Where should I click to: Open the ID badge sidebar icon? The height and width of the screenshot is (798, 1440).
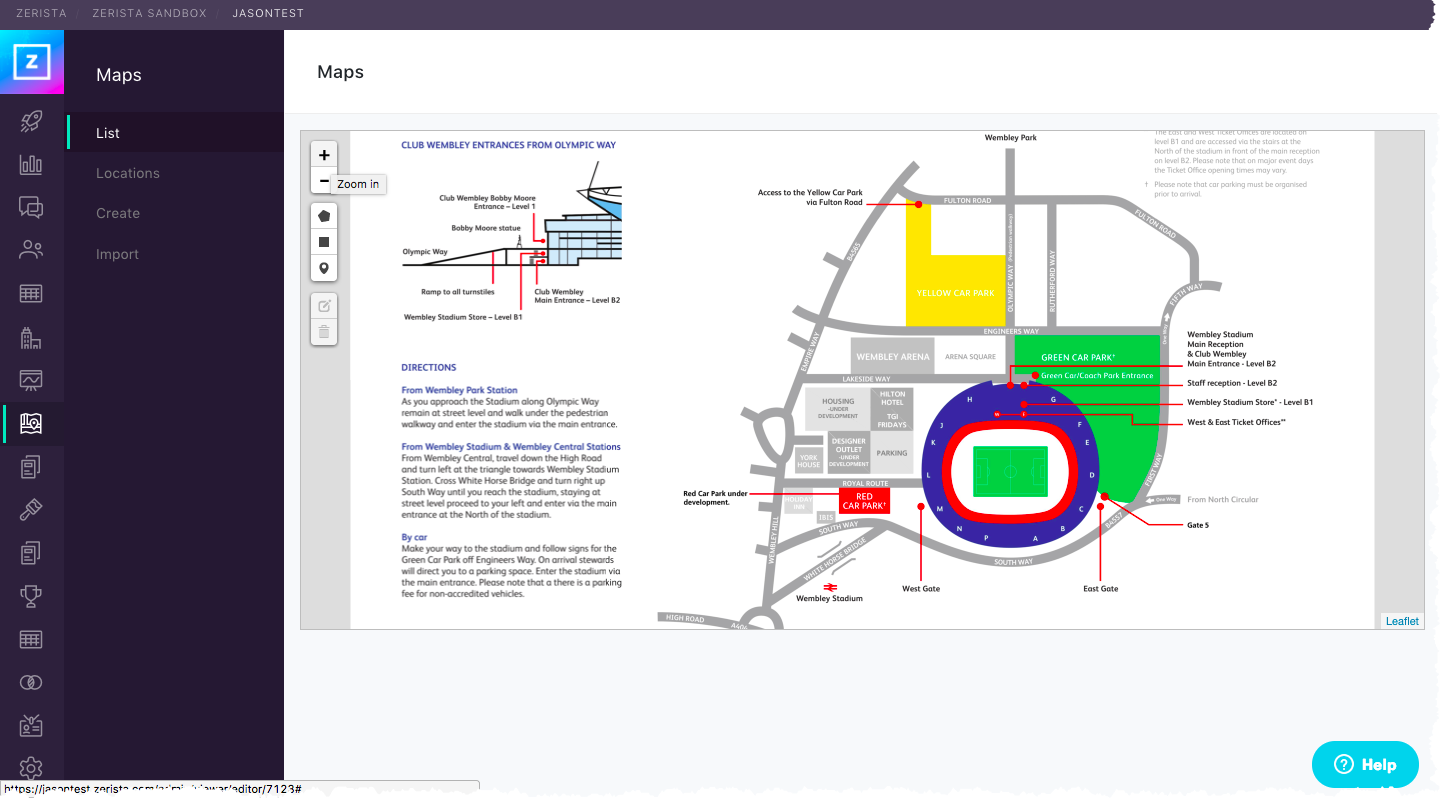pyautogui.click(x=31, y=726)
